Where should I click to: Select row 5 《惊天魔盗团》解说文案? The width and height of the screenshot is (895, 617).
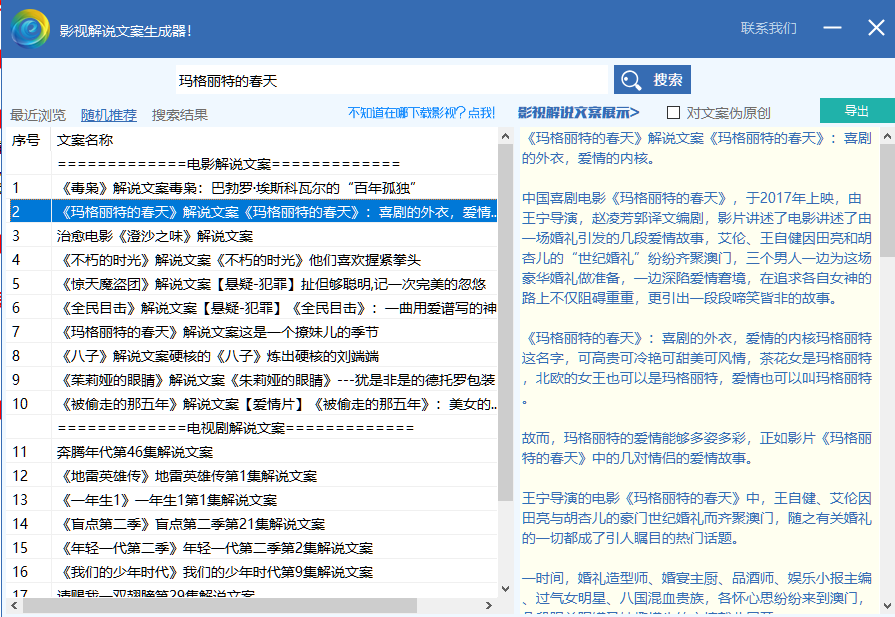click(253, 284)
